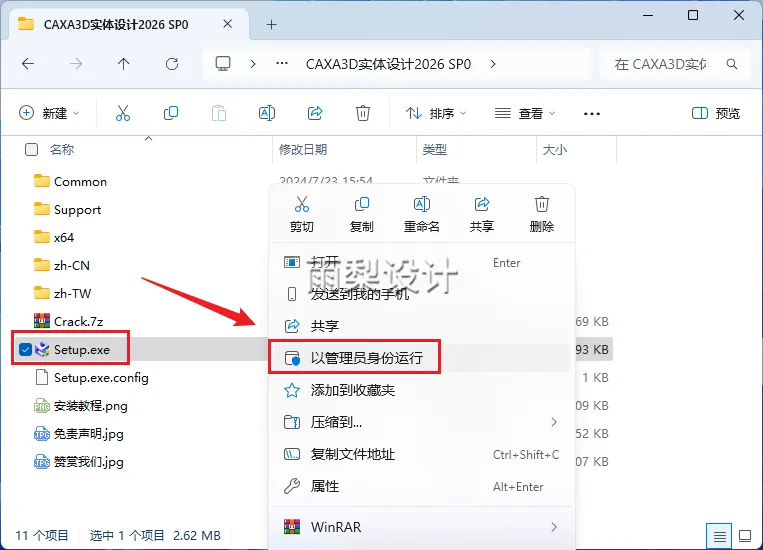Screen dimensions: 763x550
Task: Switch to details view in the status bar
Action: tap(720, 536)
